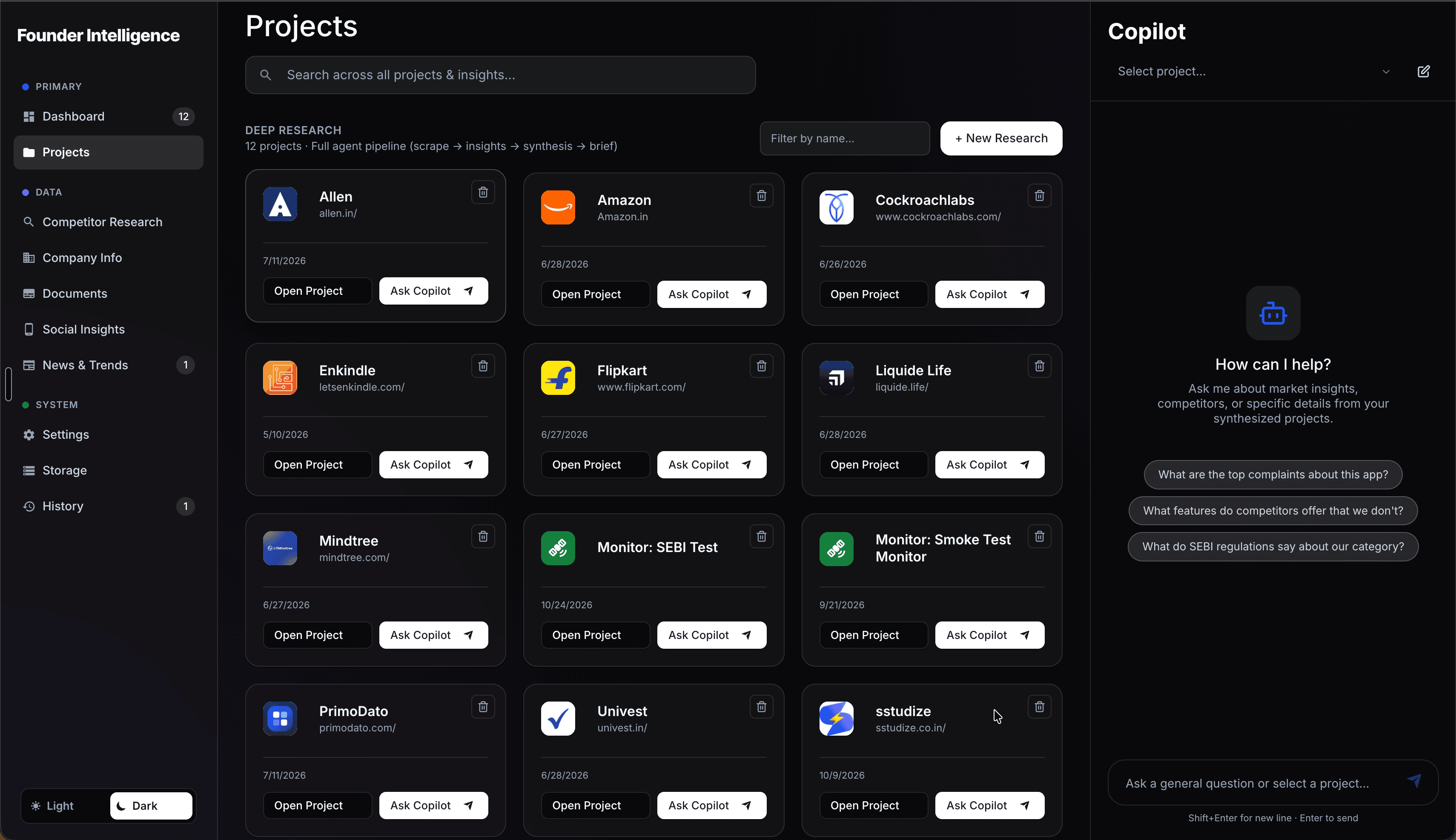The height and width of the screenshot is (840, 1456).
Task: Open News & Trends page
Action: 109,365
